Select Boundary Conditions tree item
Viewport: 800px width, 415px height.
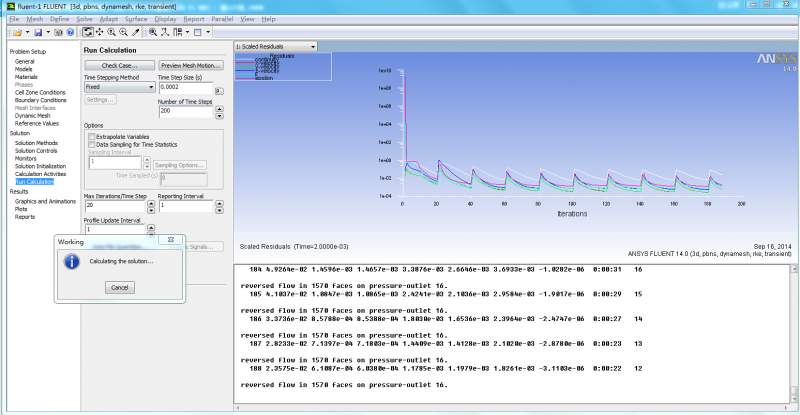pyautogui.click(x=41, y=100)
